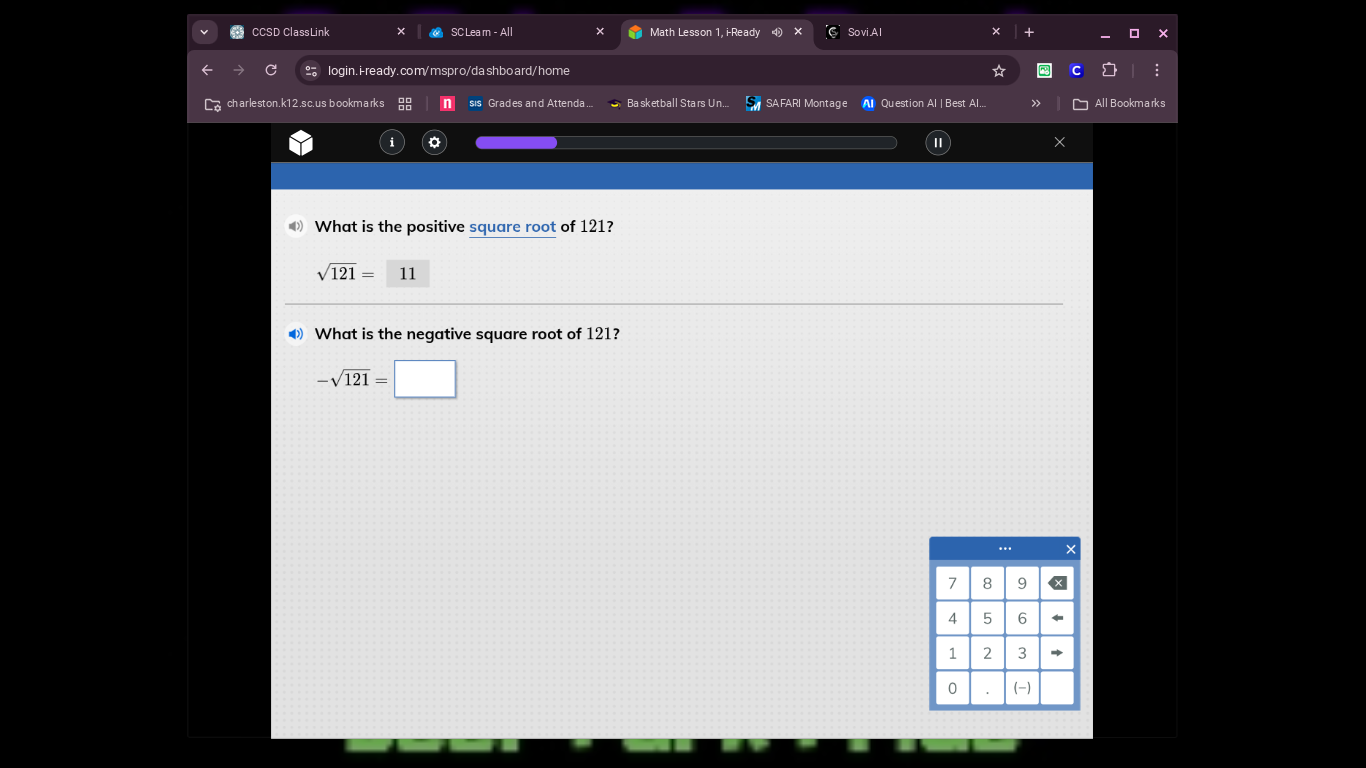Open the settings gear in lesson toolbar

[x=434, y=142]
